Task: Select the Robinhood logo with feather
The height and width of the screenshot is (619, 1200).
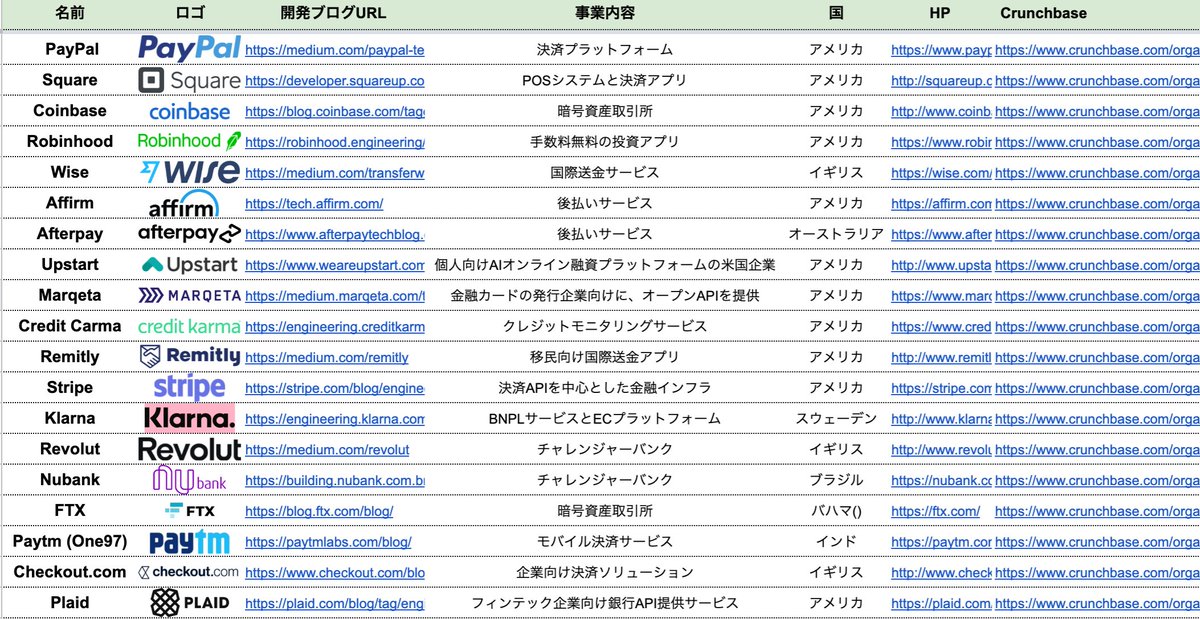Action: coord(190,141)
